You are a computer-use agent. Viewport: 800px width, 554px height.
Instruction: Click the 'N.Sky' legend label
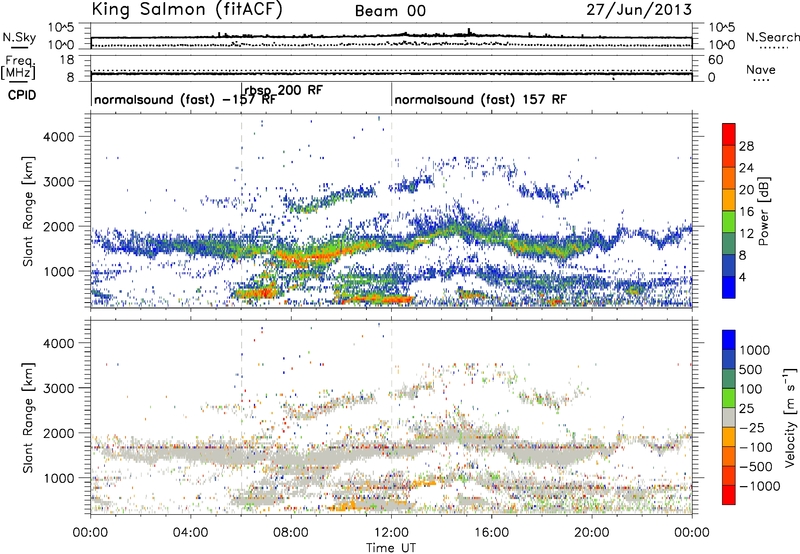click(x=19, y=37)
